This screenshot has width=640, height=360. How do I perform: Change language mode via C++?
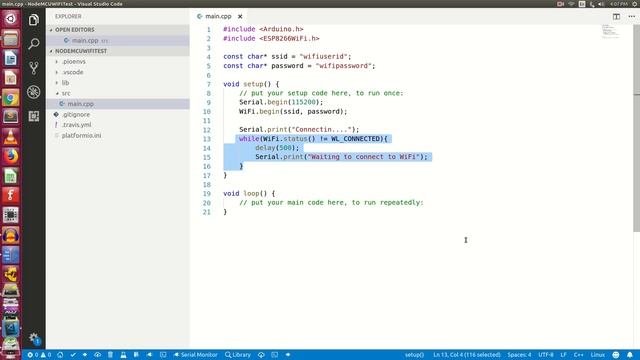[578, 355]
